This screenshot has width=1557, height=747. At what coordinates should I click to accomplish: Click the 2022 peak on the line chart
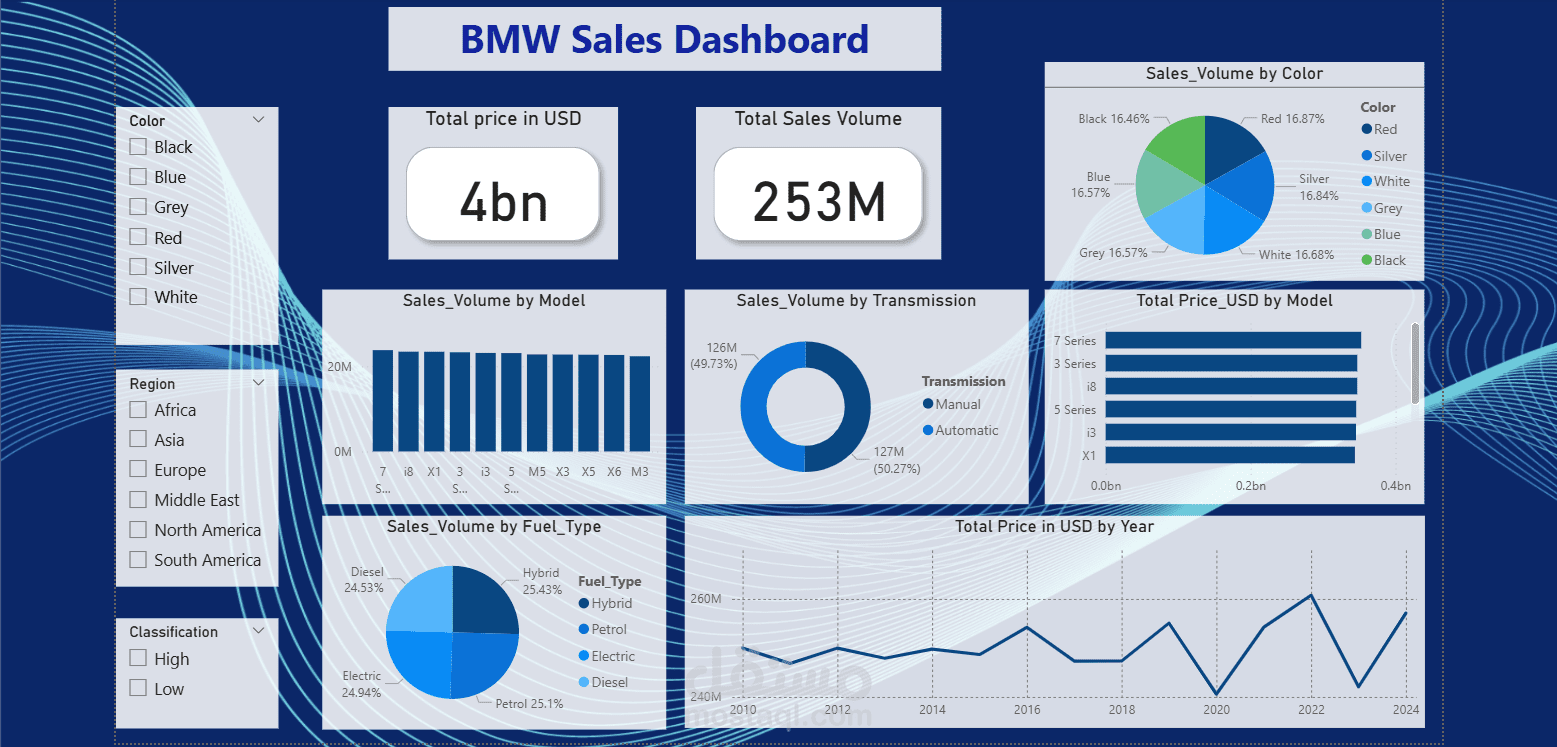coord(1311,595)
